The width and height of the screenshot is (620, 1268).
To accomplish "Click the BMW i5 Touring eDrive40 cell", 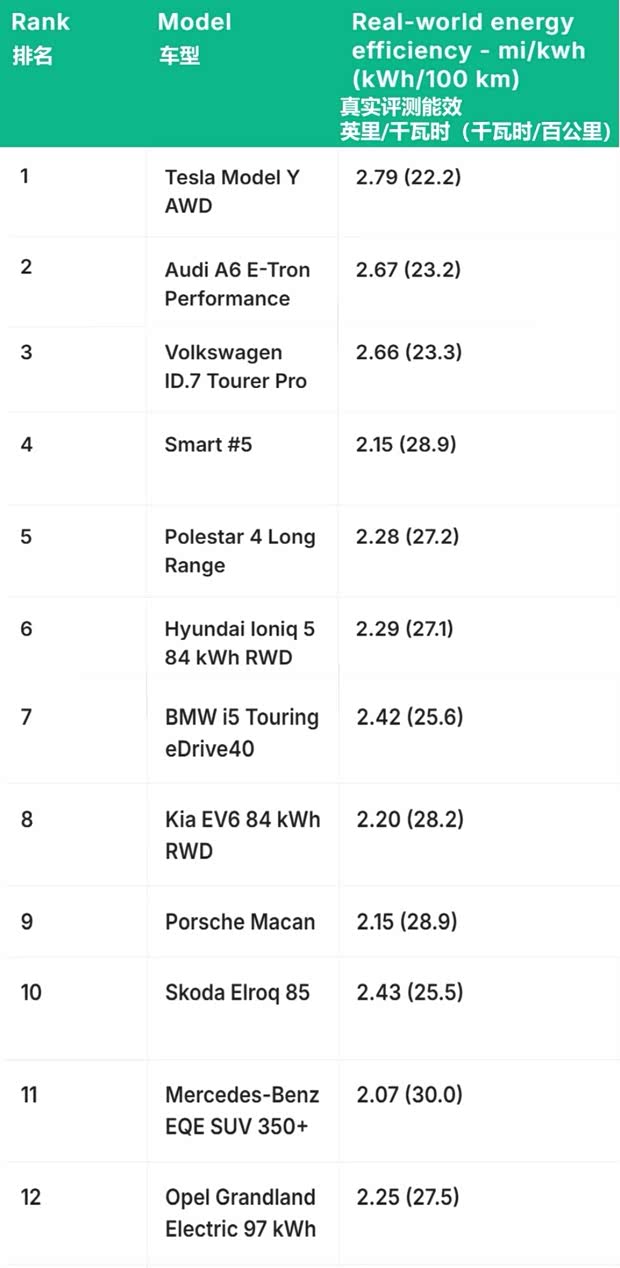I will pyautogui.click(x=241, y=732).
